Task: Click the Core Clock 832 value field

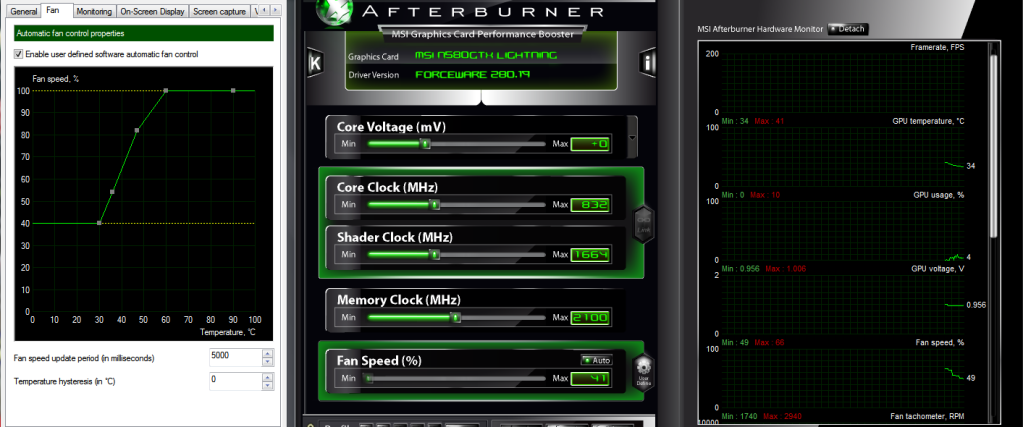Action: coord(590,205)
